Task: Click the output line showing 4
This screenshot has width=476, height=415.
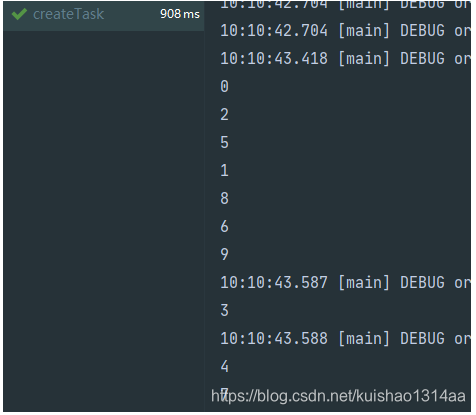Action: click(x=225, y=366)
